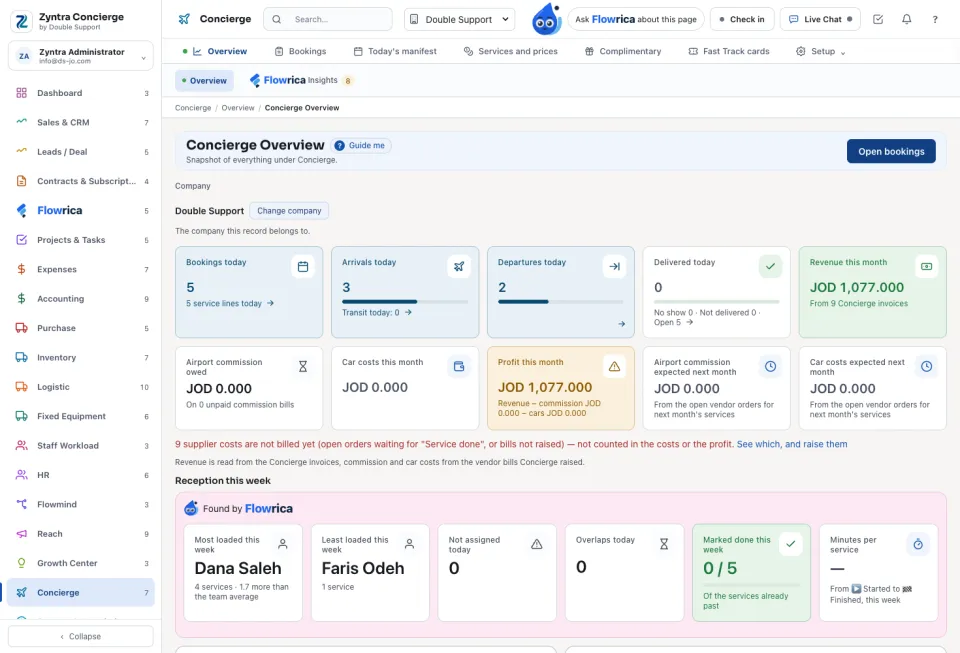
Task: Click the Flowrica water-drop mascot icon
Action: (x=546, y=19)
